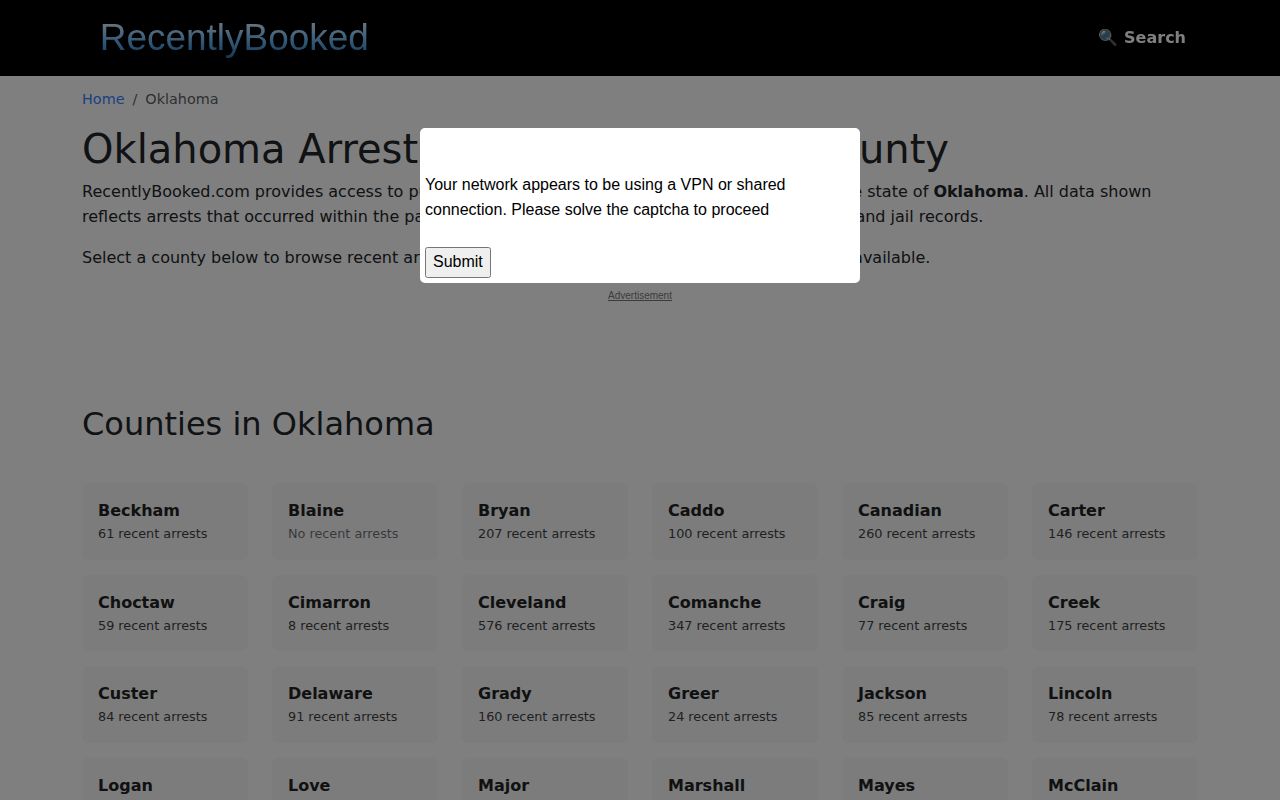
Task: Open Grady county card
Action: 545,704
